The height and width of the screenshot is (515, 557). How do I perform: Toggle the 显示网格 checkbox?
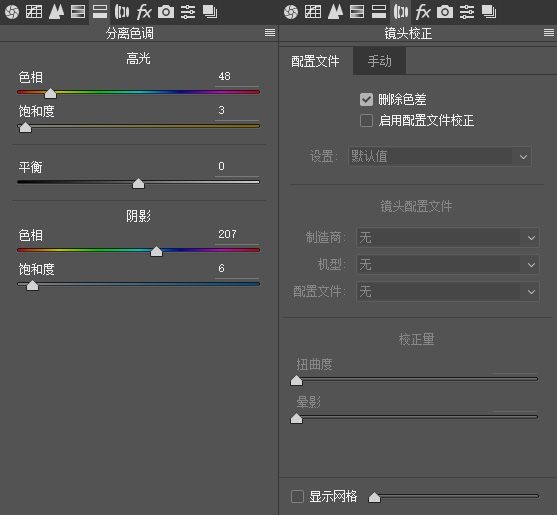pyautogui.click(x=297, y=496)
